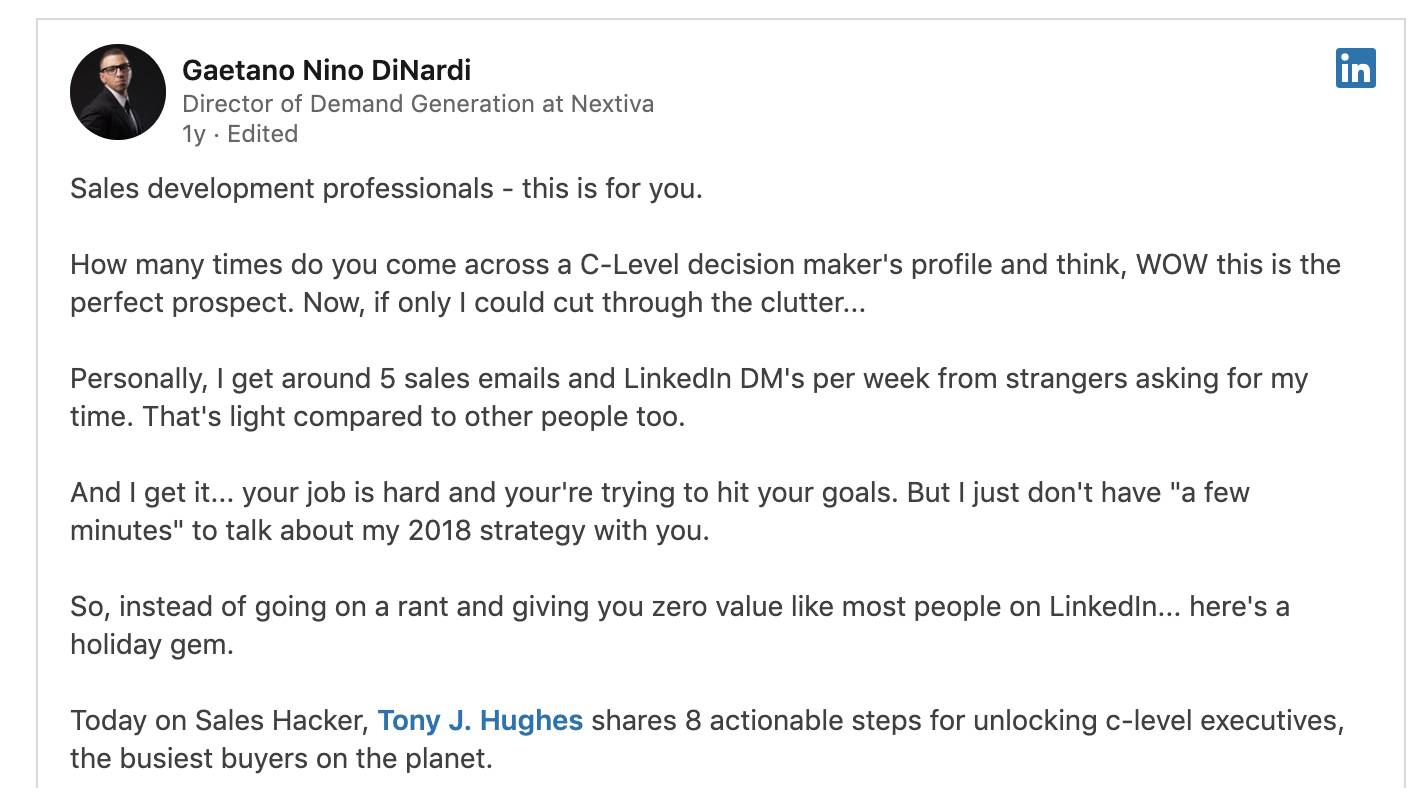Click the "1y" post timestamp
1426x812 pixels.
[x=193, y=134]
